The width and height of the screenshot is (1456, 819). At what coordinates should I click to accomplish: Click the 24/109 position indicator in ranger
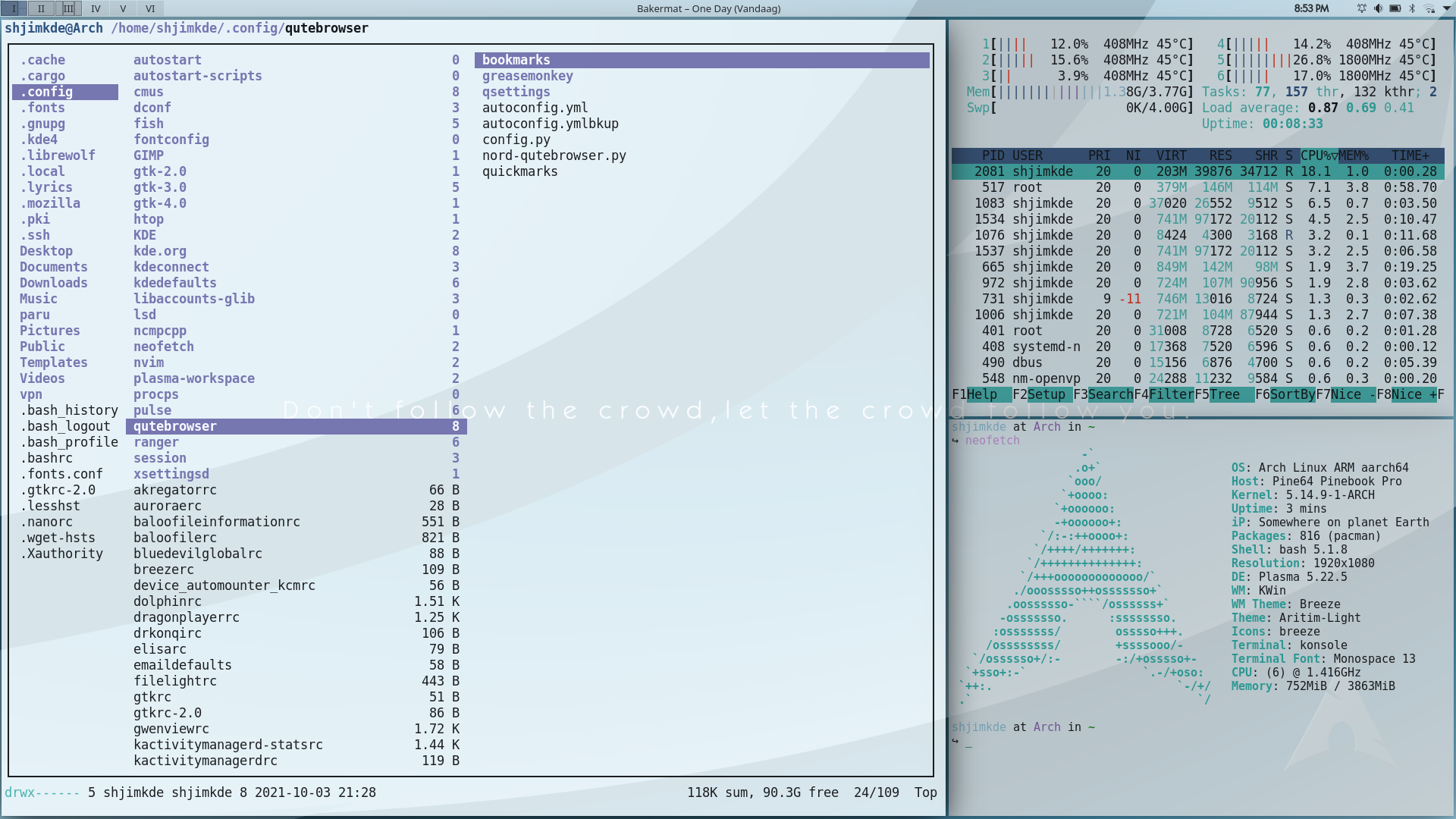point(877,792)
